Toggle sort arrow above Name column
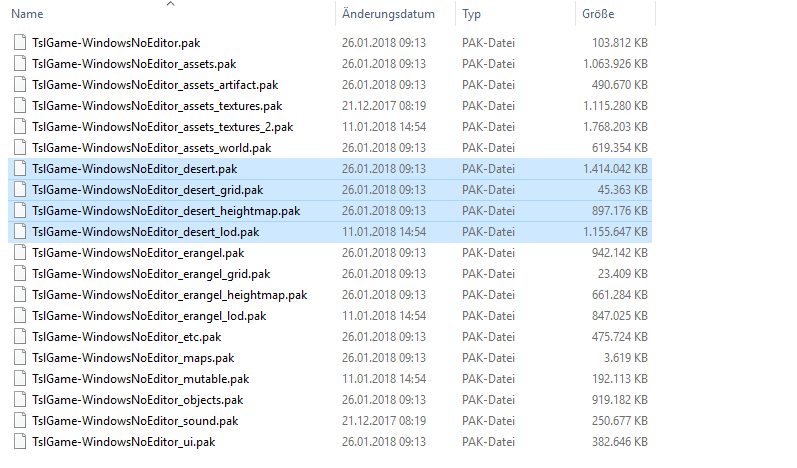This screenshot has width=797, height=468. pos(171,4)
